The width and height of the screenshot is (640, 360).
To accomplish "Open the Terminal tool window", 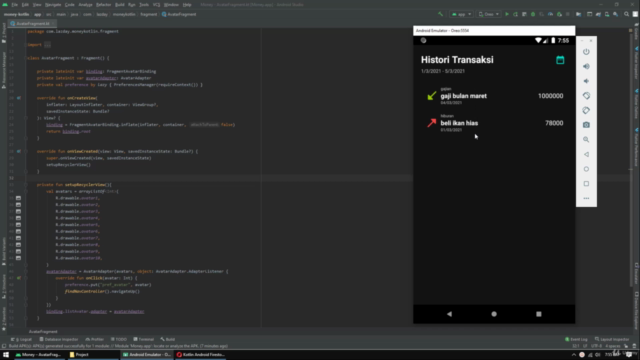I will click(144, 339).
